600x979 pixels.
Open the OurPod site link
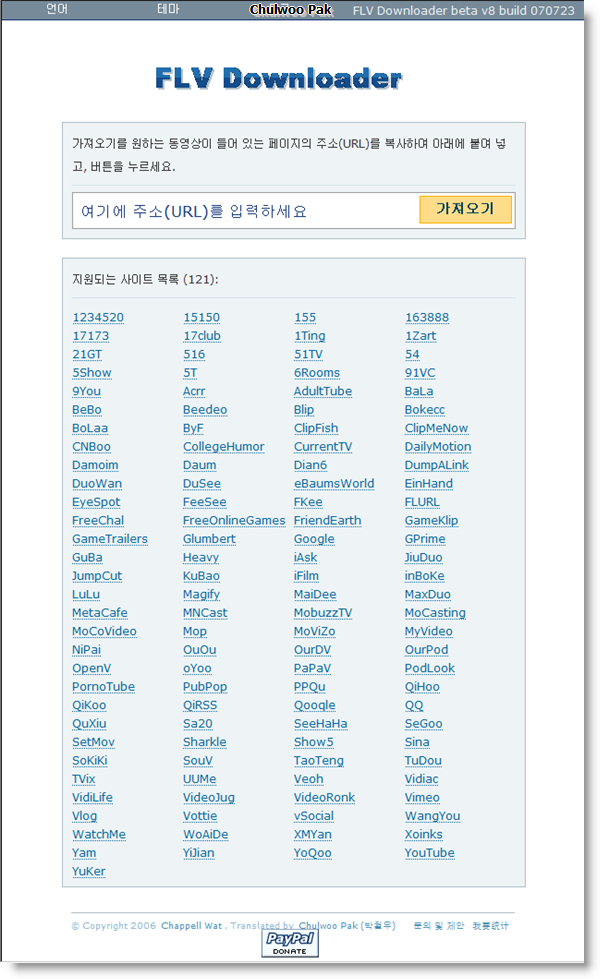coord(426,649)
